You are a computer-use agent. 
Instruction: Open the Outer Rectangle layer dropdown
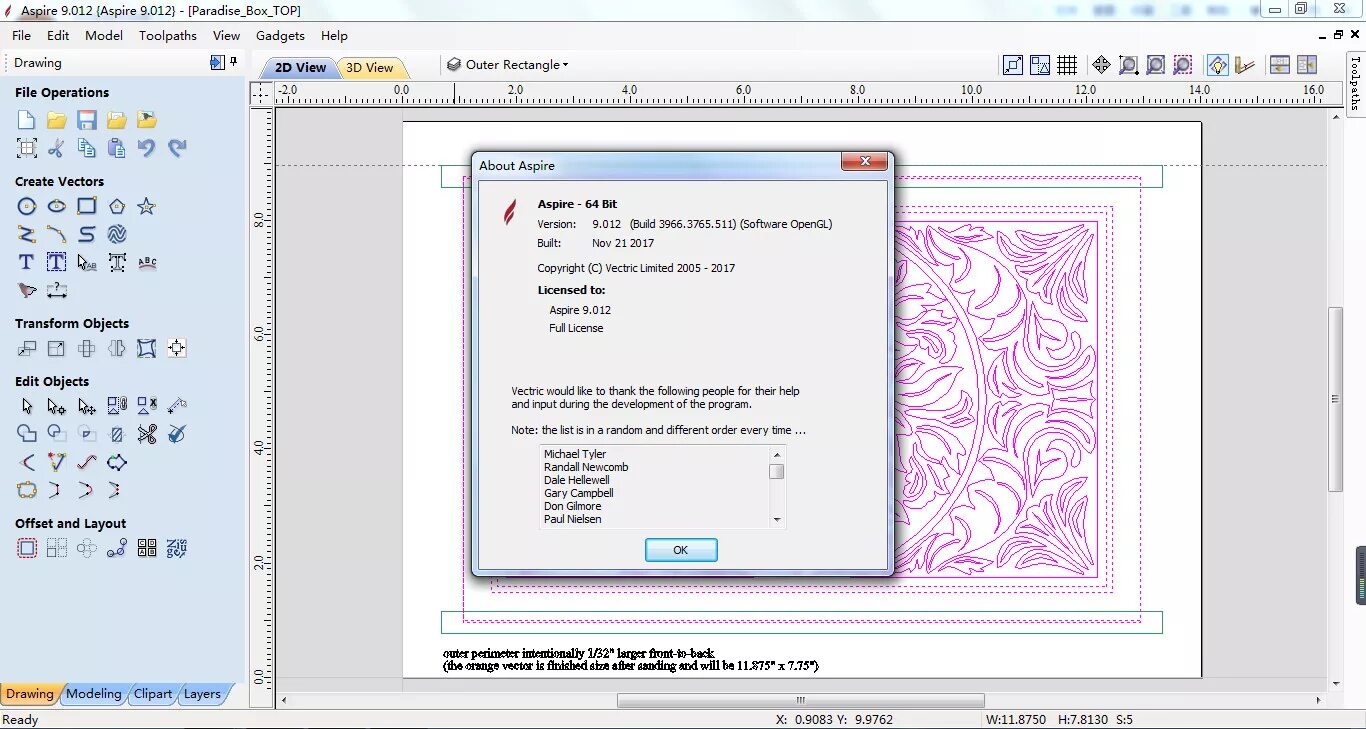(508, 64)
